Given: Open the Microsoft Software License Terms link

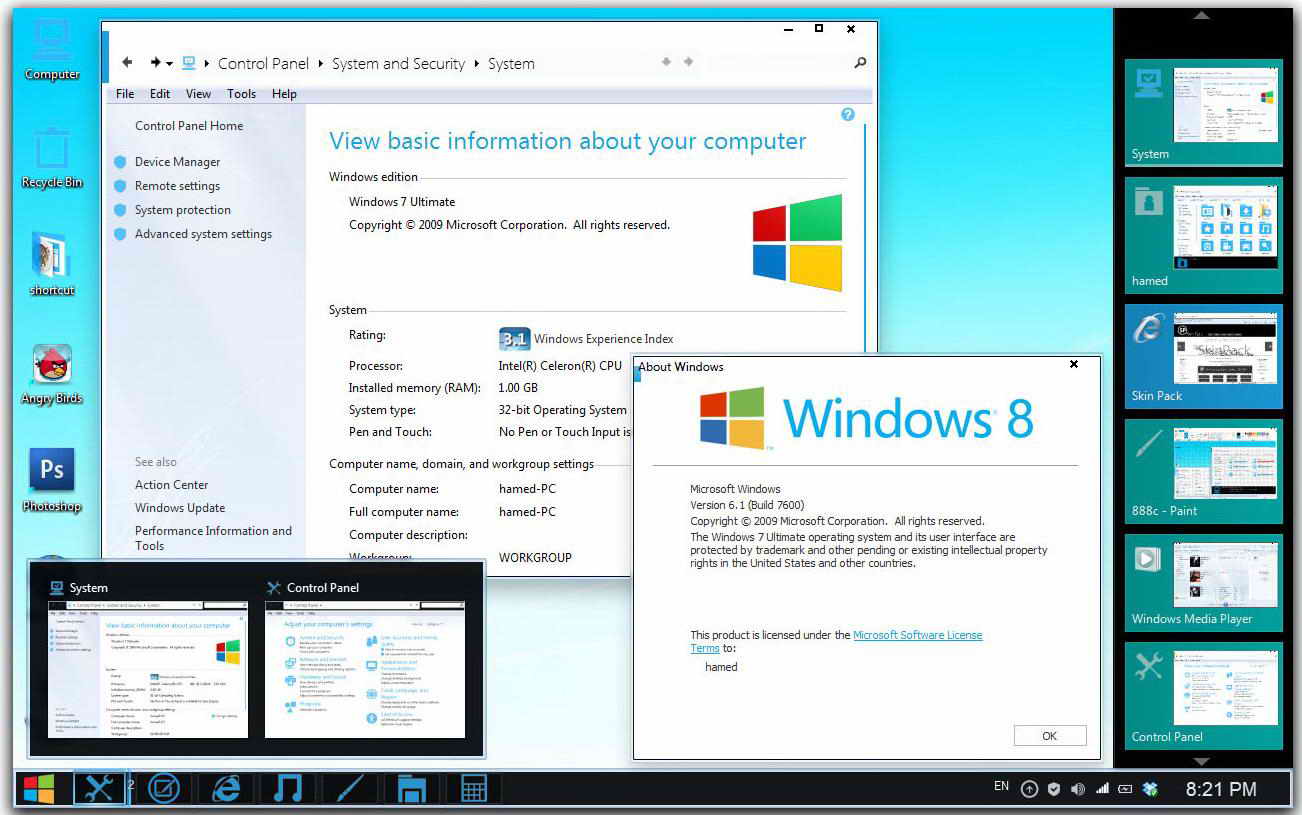Looking at the screenshot, I should [x=917, y=635].
